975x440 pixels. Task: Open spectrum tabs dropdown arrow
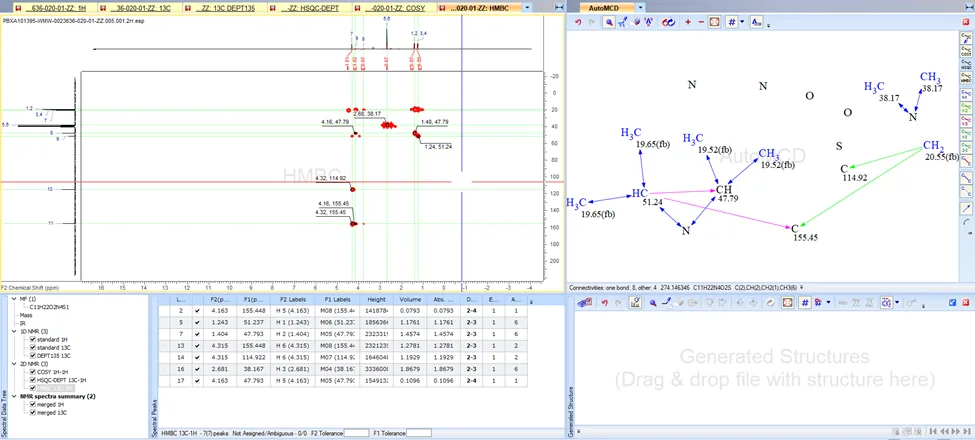(x=528, y=8)
